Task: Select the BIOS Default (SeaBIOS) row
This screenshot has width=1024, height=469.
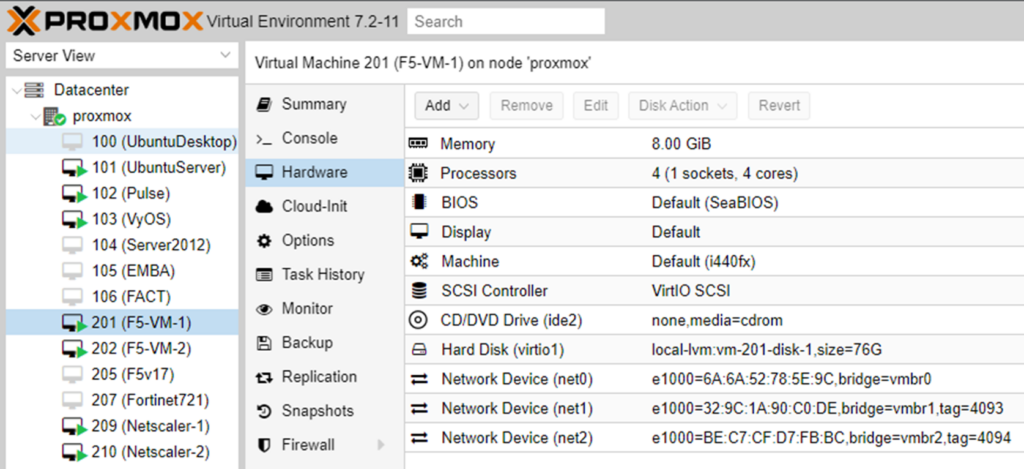Action: (714, 202)
